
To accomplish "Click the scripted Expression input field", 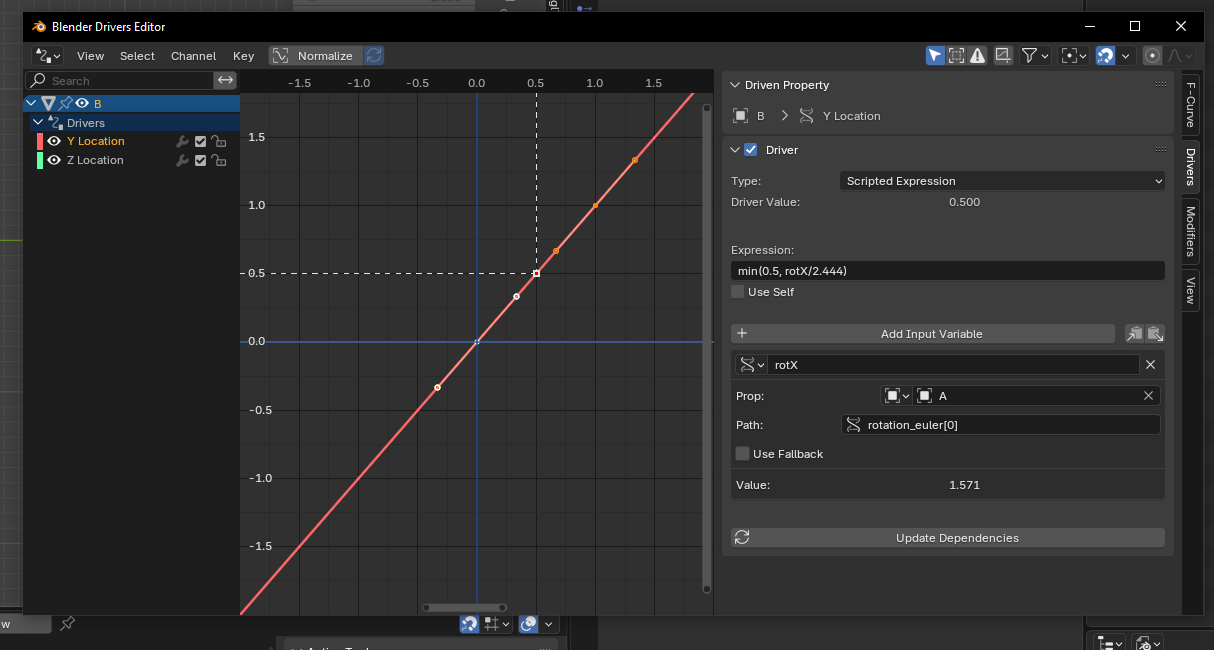I will click(948, 271).
